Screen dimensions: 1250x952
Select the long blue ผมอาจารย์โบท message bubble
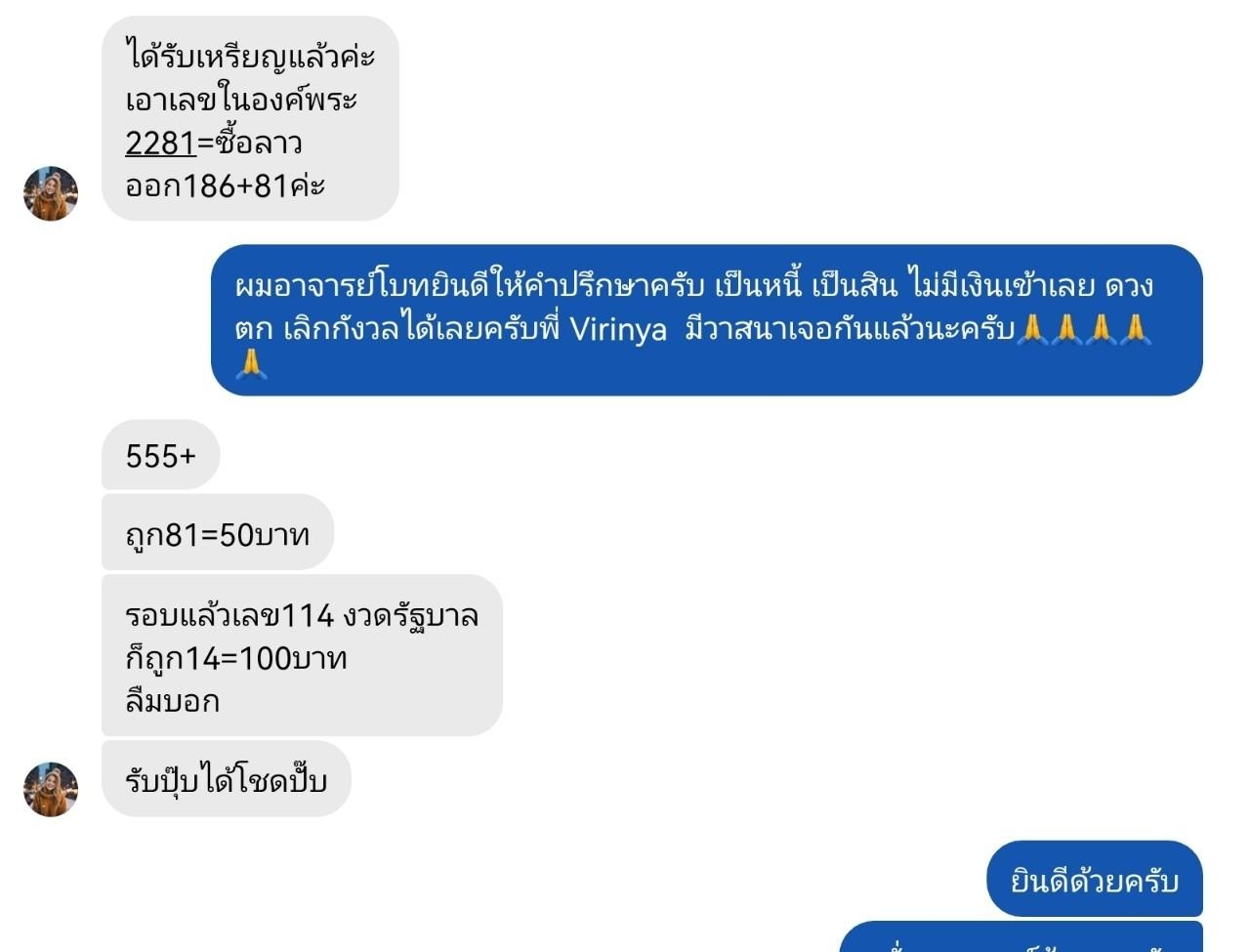[x=707, y=320]
